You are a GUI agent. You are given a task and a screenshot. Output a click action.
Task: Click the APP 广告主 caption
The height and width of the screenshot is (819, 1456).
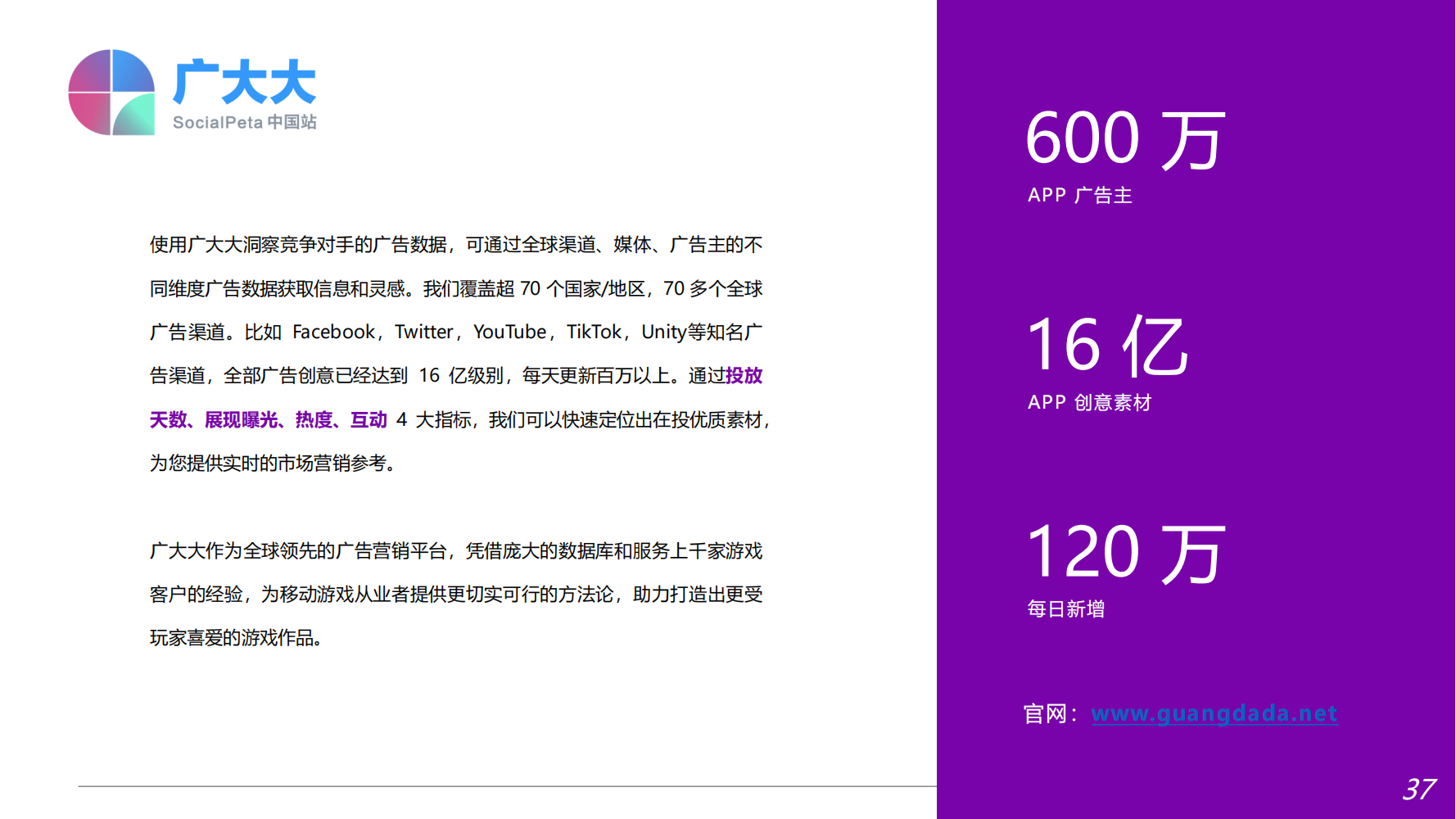coord(1079,195)
